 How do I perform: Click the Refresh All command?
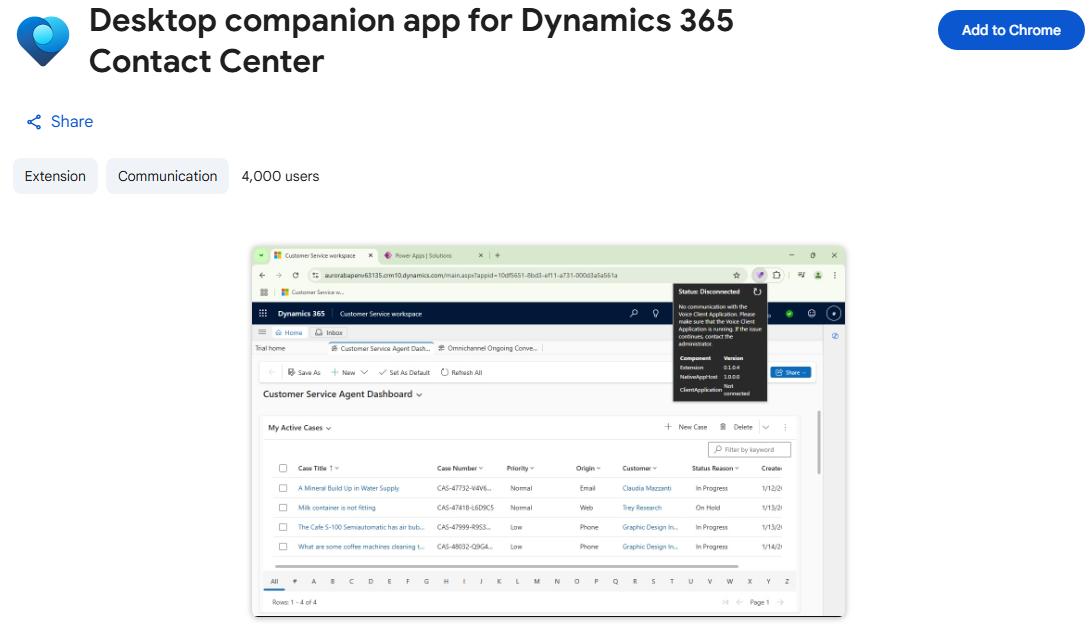(461, 372)
